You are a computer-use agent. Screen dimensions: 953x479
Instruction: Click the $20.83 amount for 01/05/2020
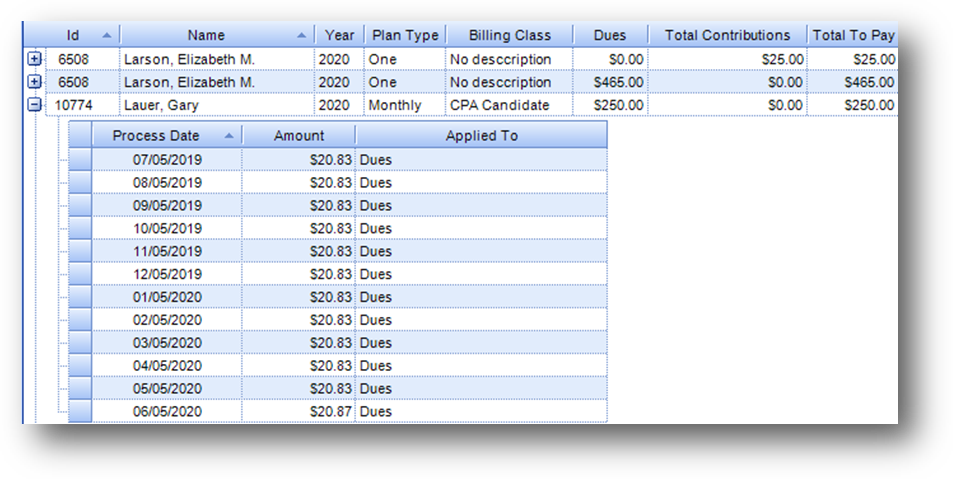pos(298,297)
